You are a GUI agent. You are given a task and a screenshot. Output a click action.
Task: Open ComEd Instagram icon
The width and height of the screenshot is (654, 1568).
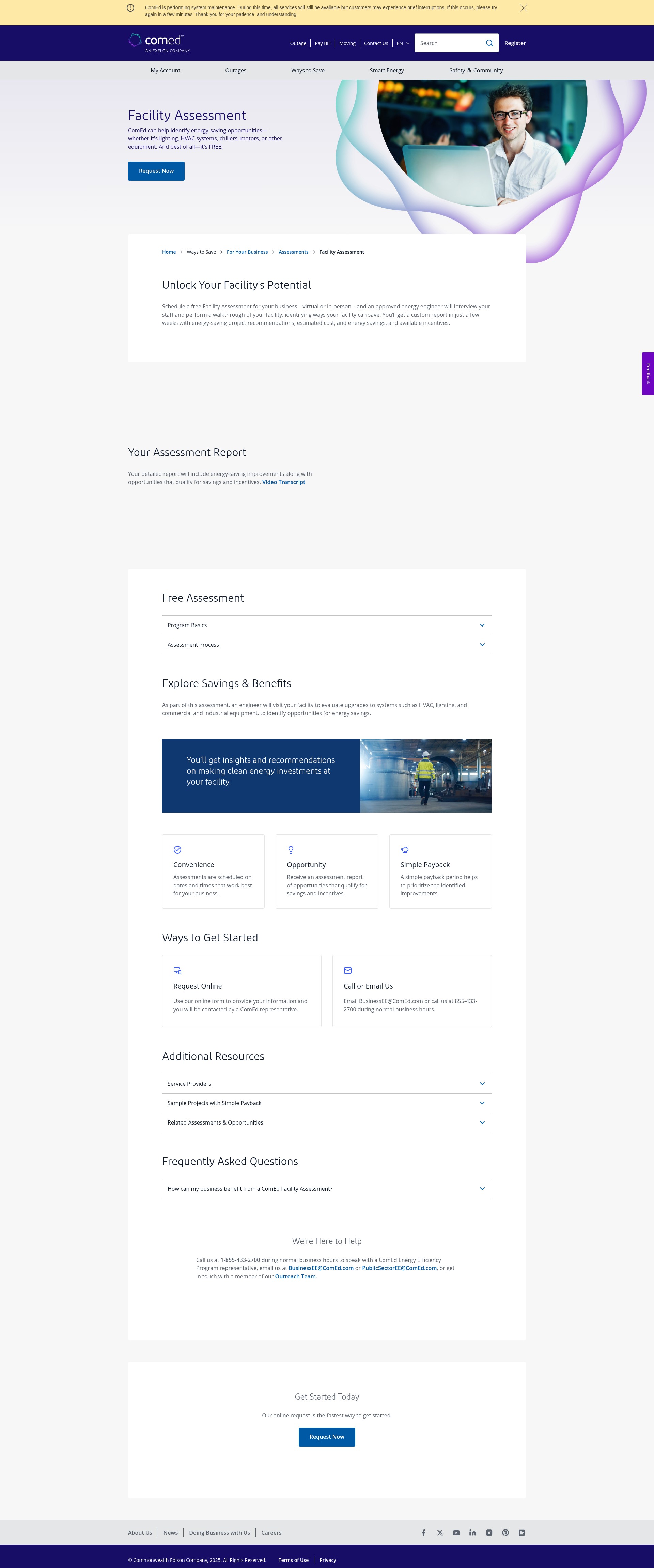point(489,1532)
